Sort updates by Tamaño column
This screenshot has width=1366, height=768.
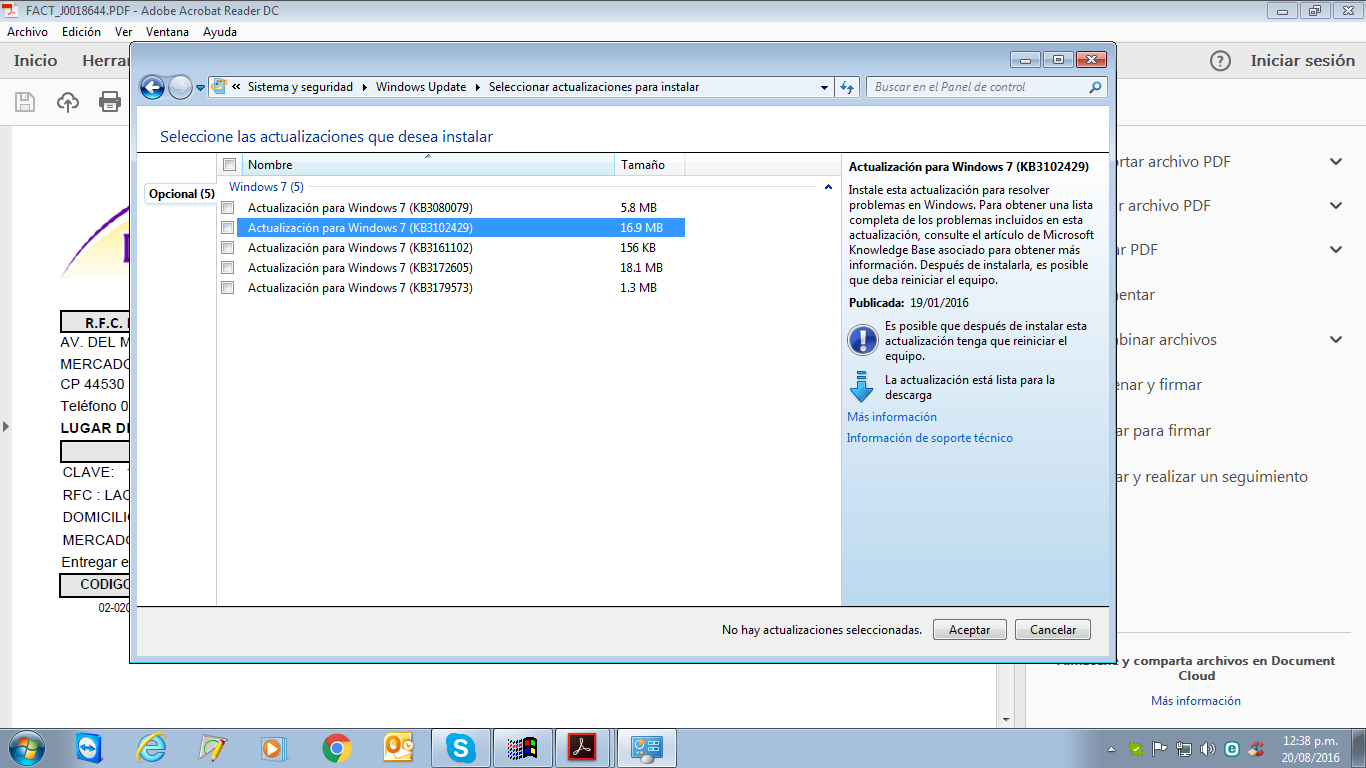point(649,165)
